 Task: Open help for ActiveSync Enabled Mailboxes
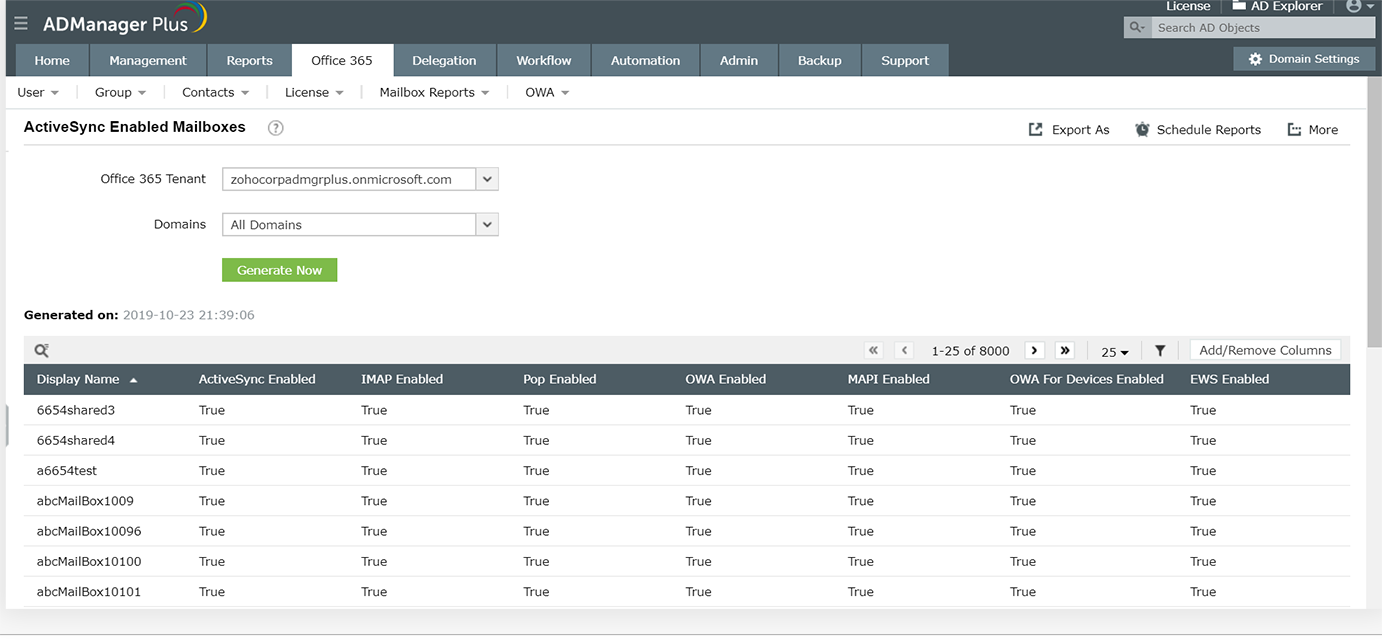(275, 128)
